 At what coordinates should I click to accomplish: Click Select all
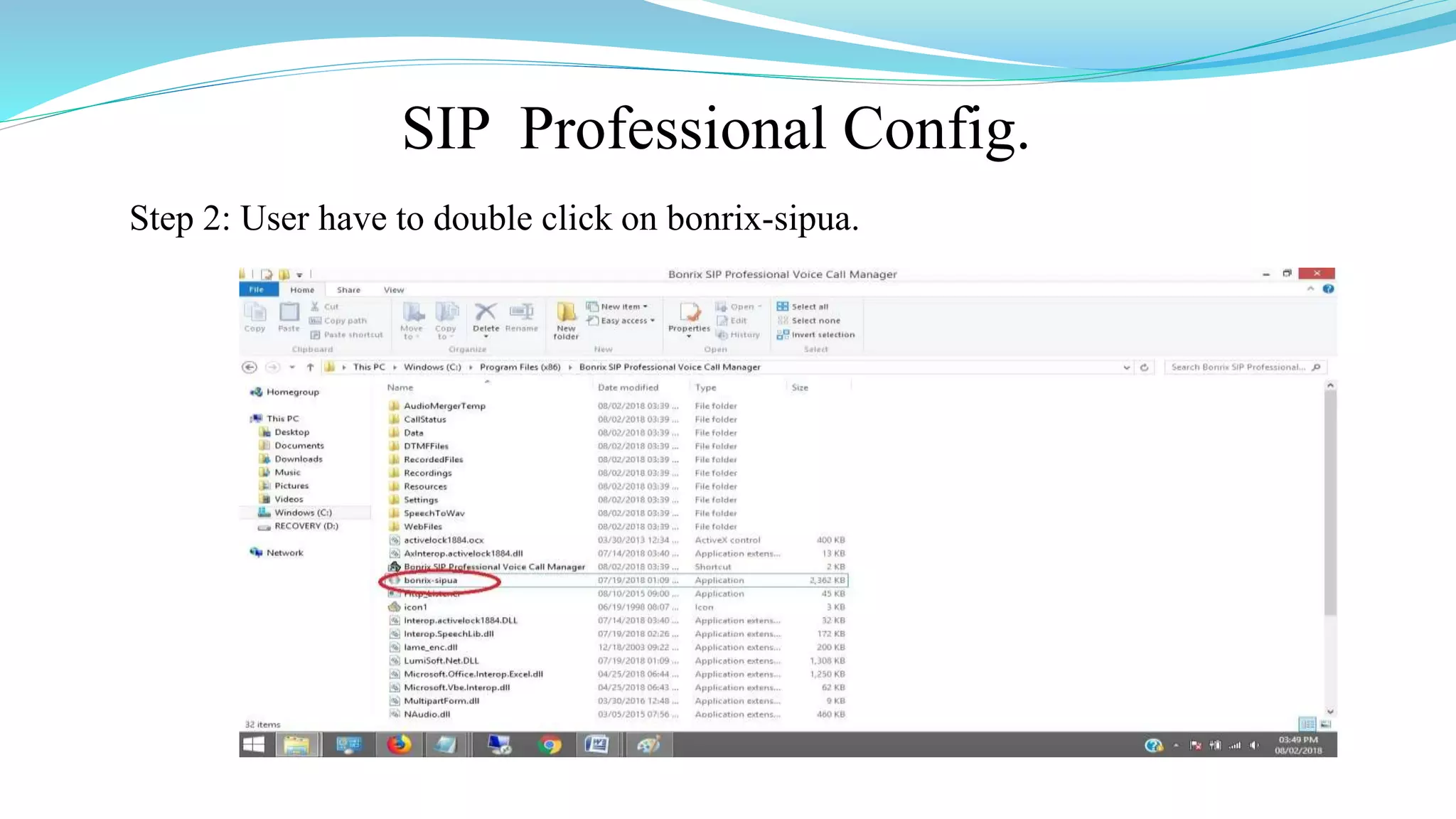point(803,306)
